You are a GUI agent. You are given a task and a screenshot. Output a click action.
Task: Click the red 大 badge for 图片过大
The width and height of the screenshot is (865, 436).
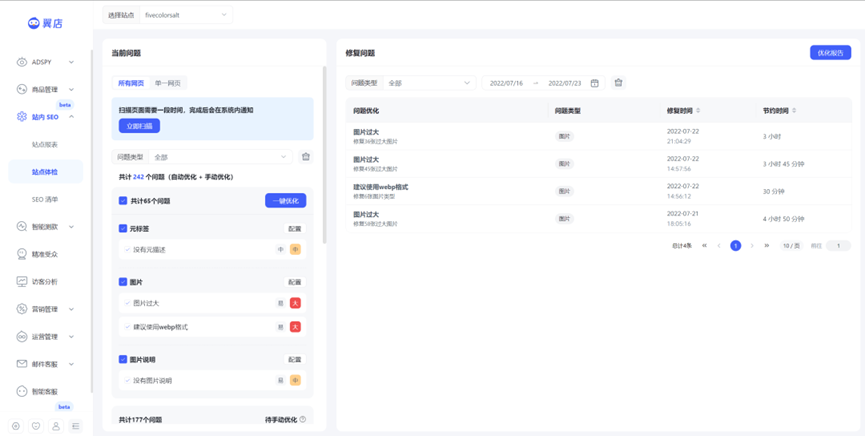click(295, 303)
